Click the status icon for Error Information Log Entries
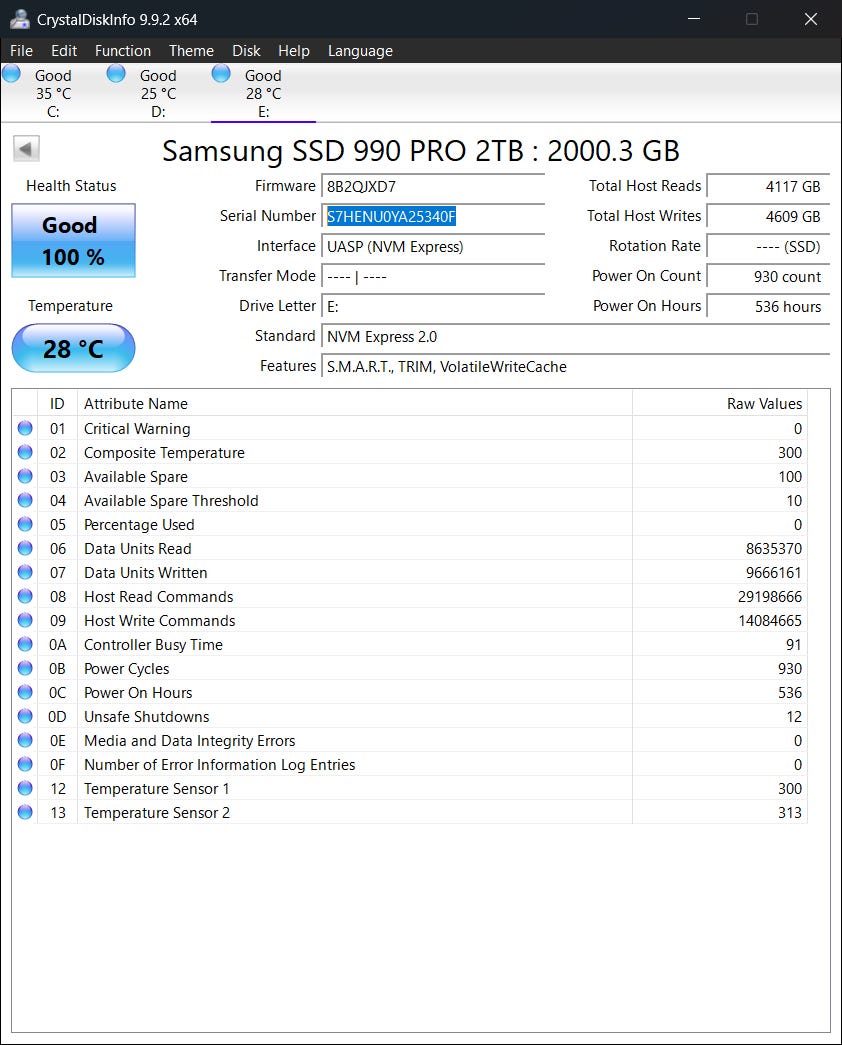Screen dimensions: 842x1045 25,764
